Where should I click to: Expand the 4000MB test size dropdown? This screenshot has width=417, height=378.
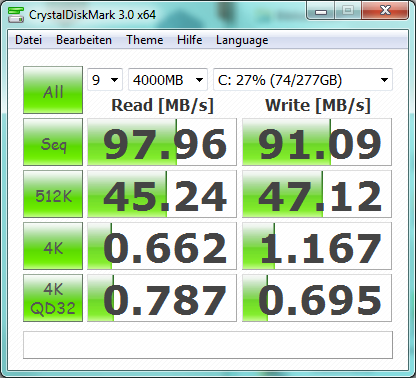click(x=168, y=80)
